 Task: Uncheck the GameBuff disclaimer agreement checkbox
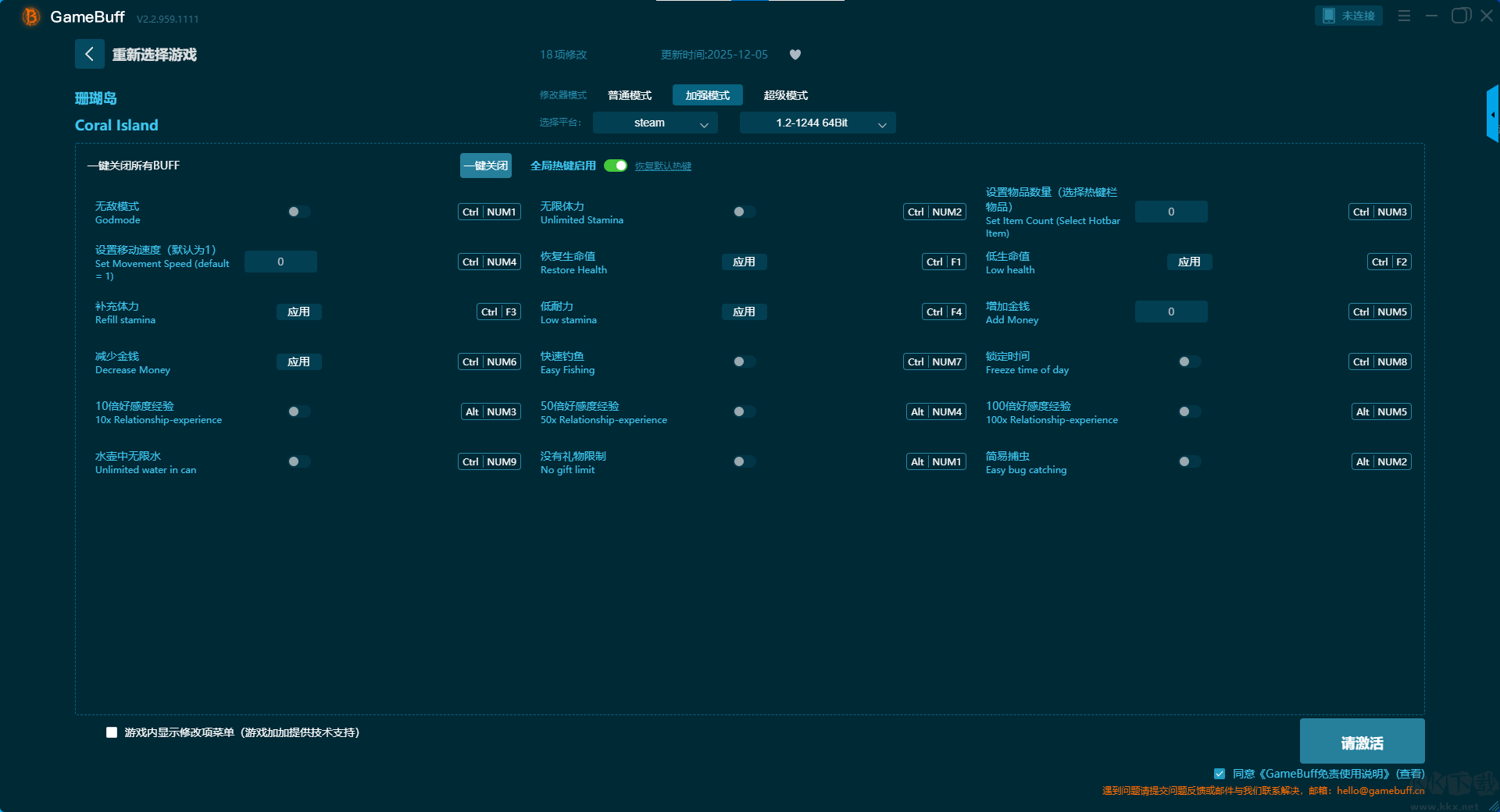(x=1220, y=774)
